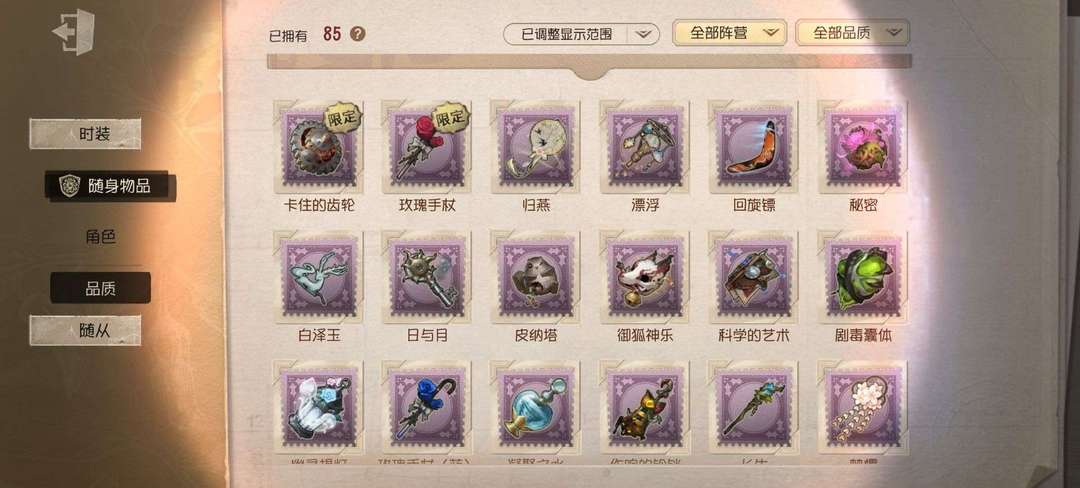Viewport: 1080px width, 488px height.
Task: Switch to the 时装 tab
Action: (85, 134)
